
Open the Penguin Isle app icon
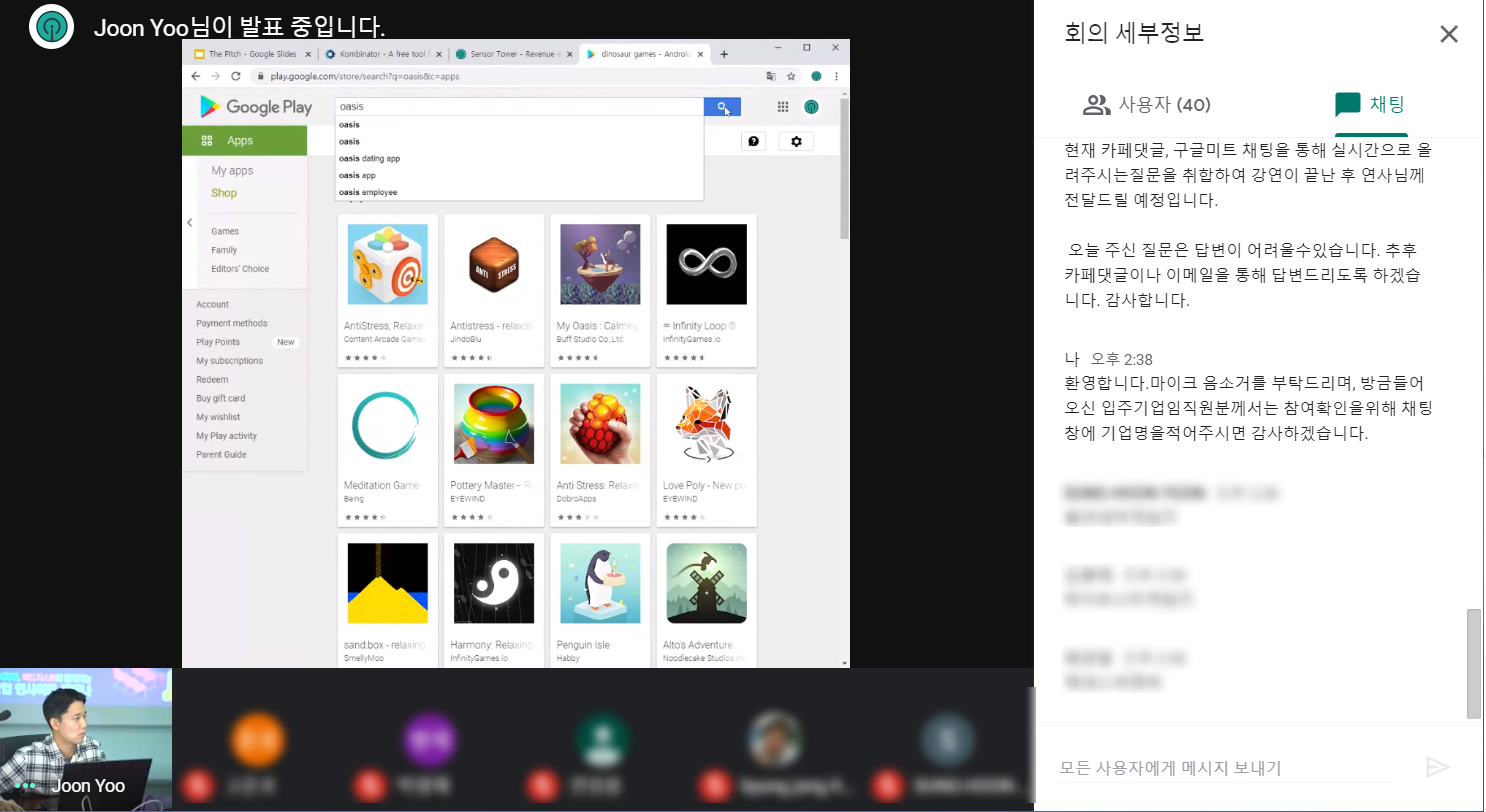[600, 584]
